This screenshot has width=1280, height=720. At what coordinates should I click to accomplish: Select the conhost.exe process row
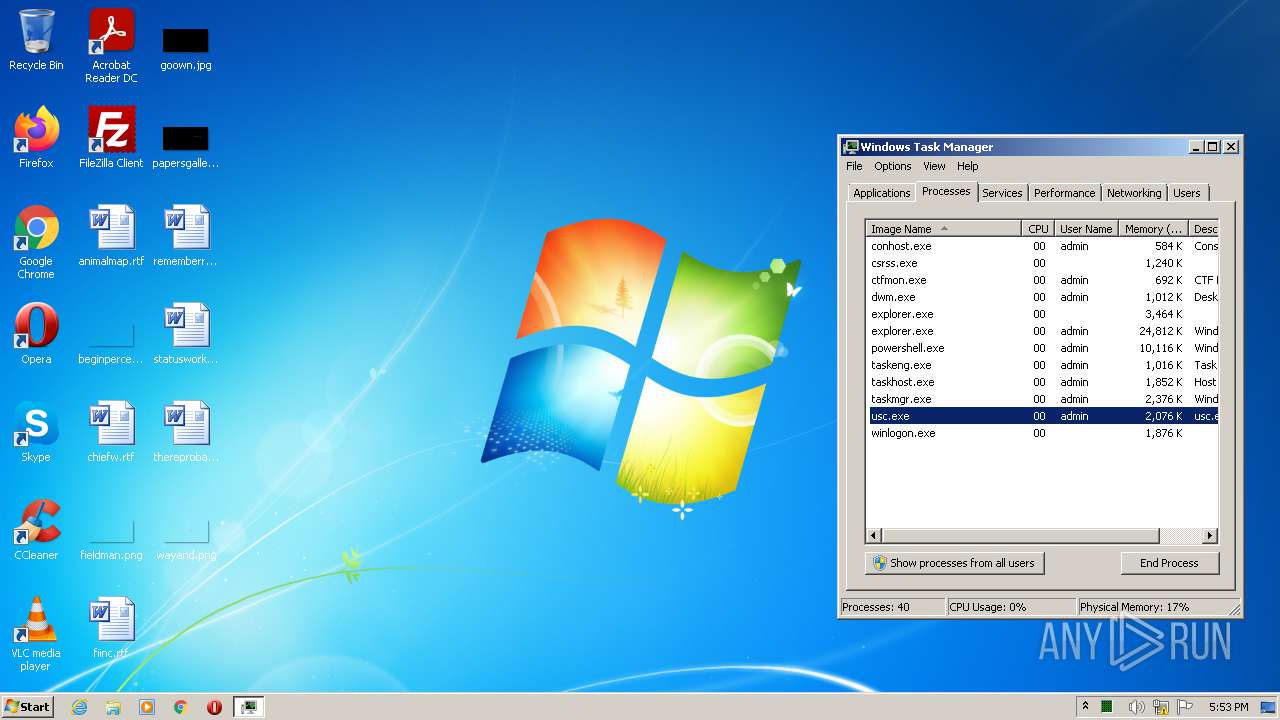point(1042,246)
